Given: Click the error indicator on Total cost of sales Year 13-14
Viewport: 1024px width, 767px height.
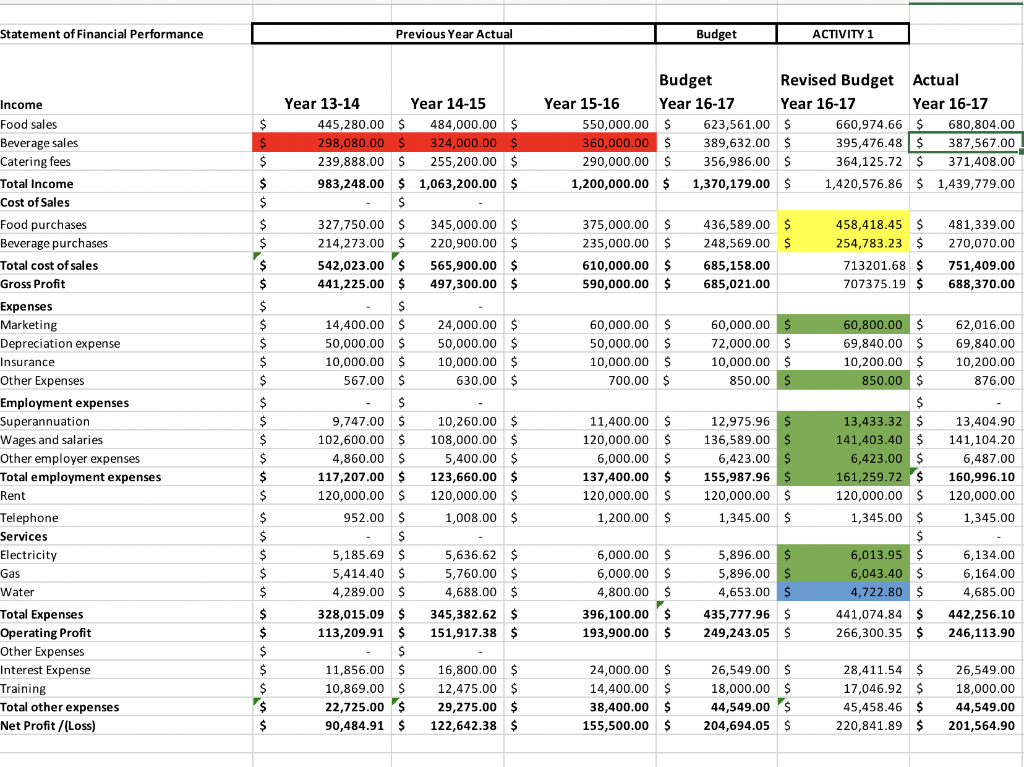Looking at the screenshot, I should point(257,259).
